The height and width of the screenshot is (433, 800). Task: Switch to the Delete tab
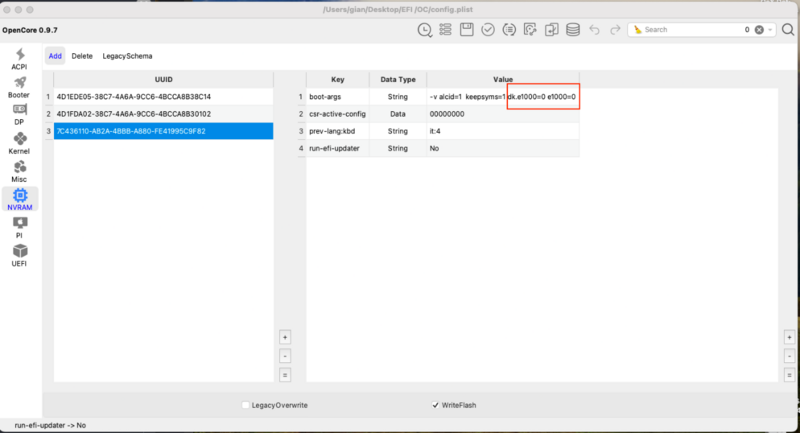pyautogui.click(x=82, y=56)
